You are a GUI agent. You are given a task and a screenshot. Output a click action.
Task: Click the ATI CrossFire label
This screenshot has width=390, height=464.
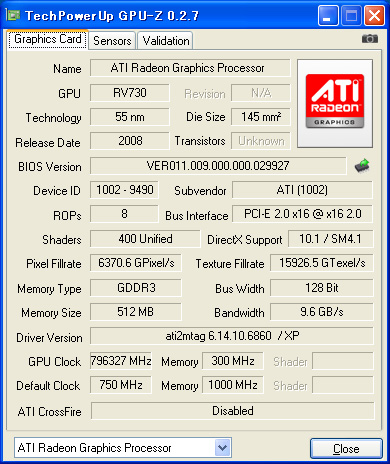tap(50, 412)
